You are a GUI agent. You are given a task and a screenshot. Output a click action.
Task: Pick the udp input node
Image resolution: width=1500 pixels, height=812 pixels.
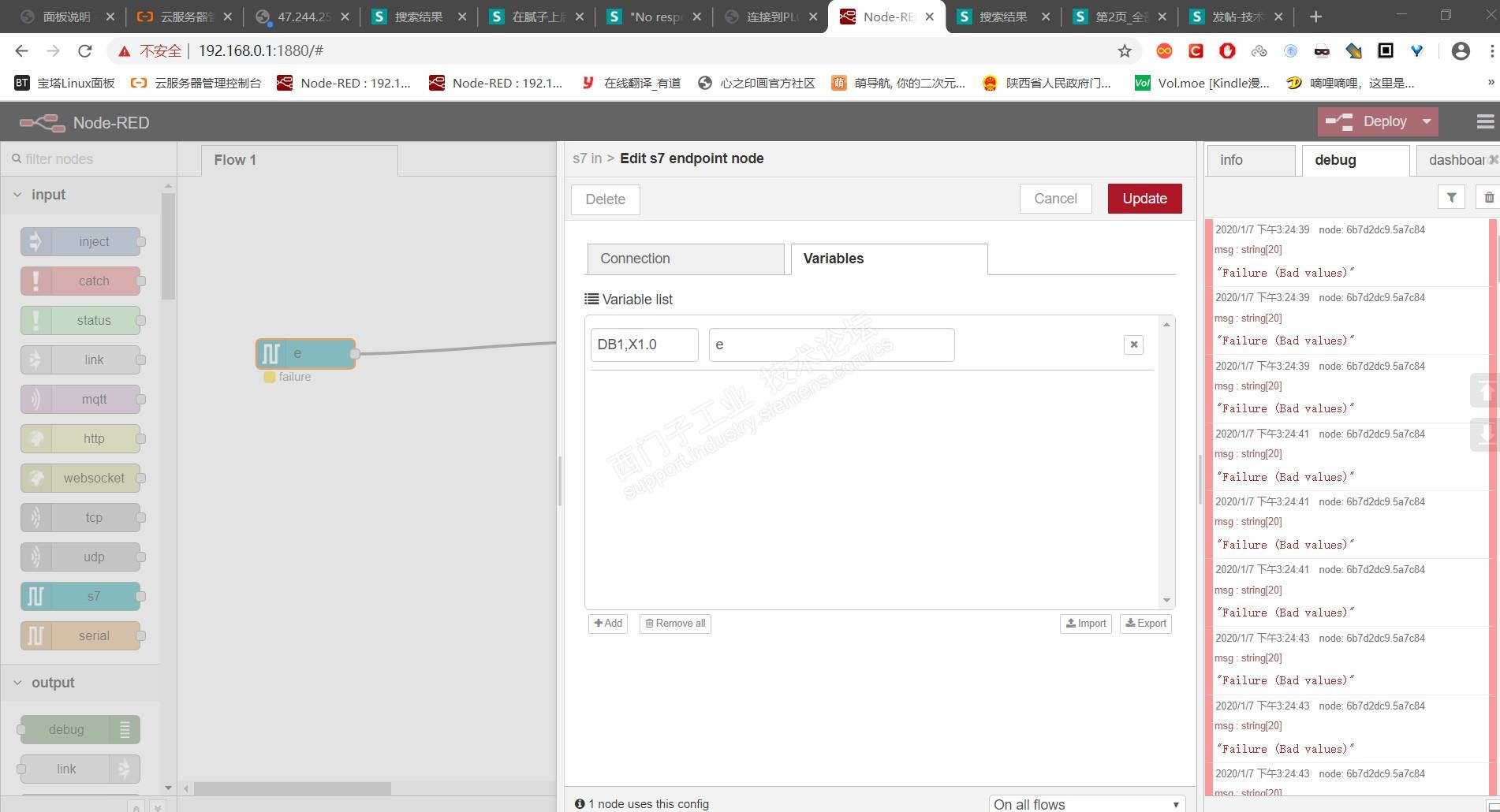(x=80, y=557)
